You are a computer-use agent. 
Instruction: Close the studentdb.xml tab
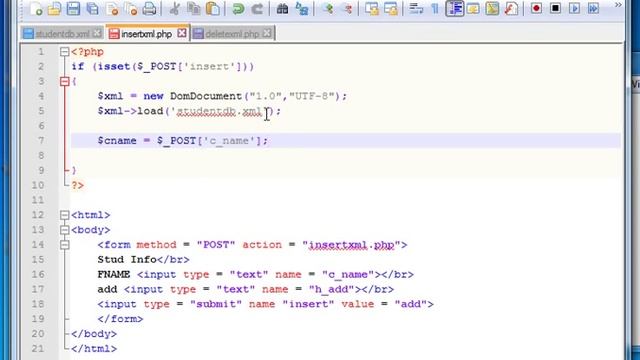[x=97, y=33]
